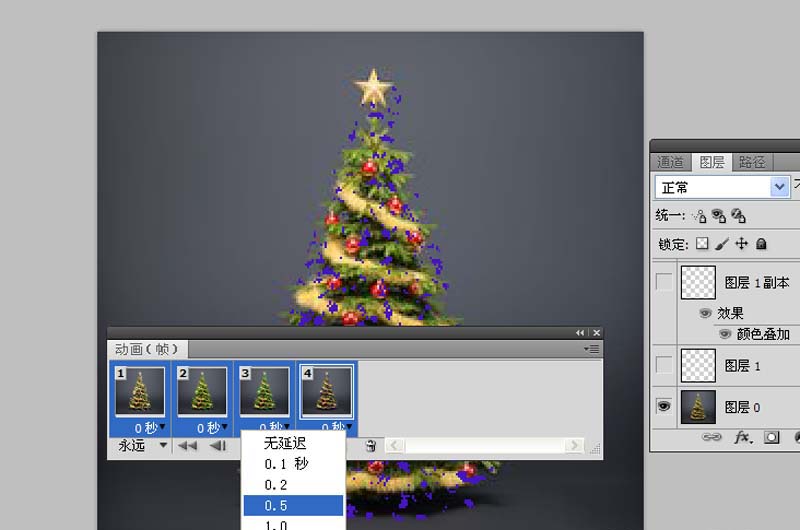Select the 动画(帧) tab
The width and height of the screenshot is (800, 530).
point(147,349)
